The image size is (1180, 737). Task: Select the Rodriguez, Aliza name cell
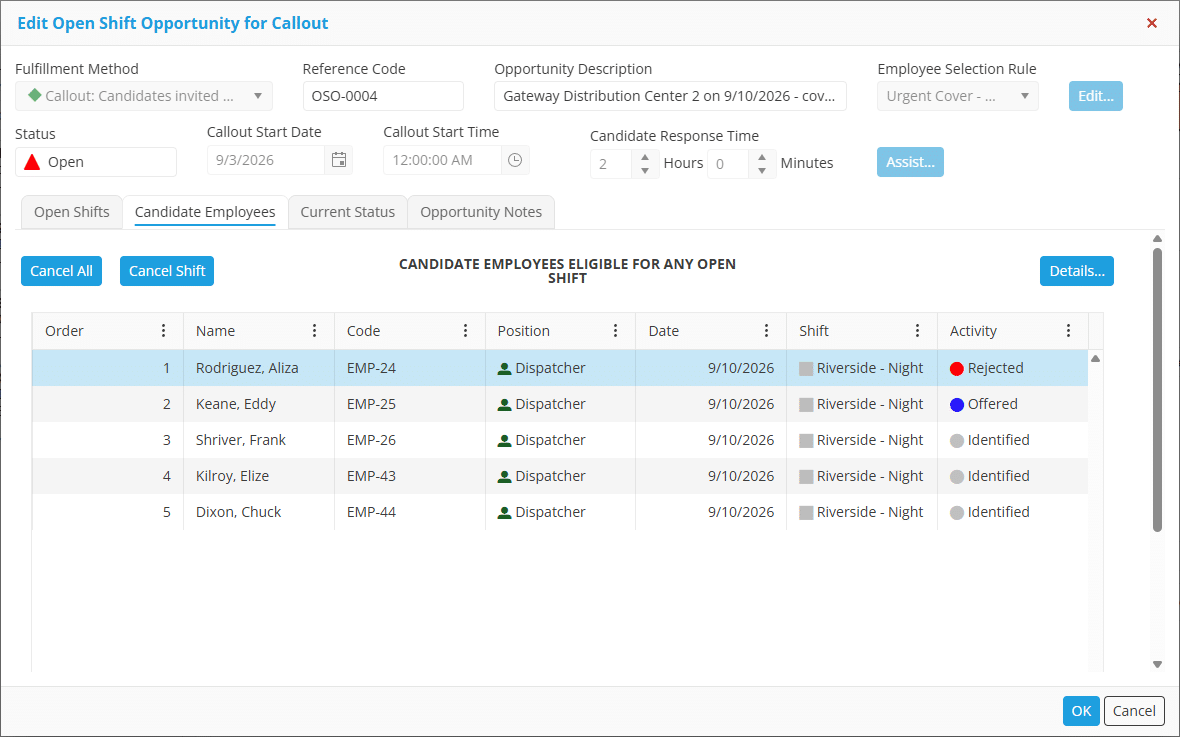pos(259,368)
